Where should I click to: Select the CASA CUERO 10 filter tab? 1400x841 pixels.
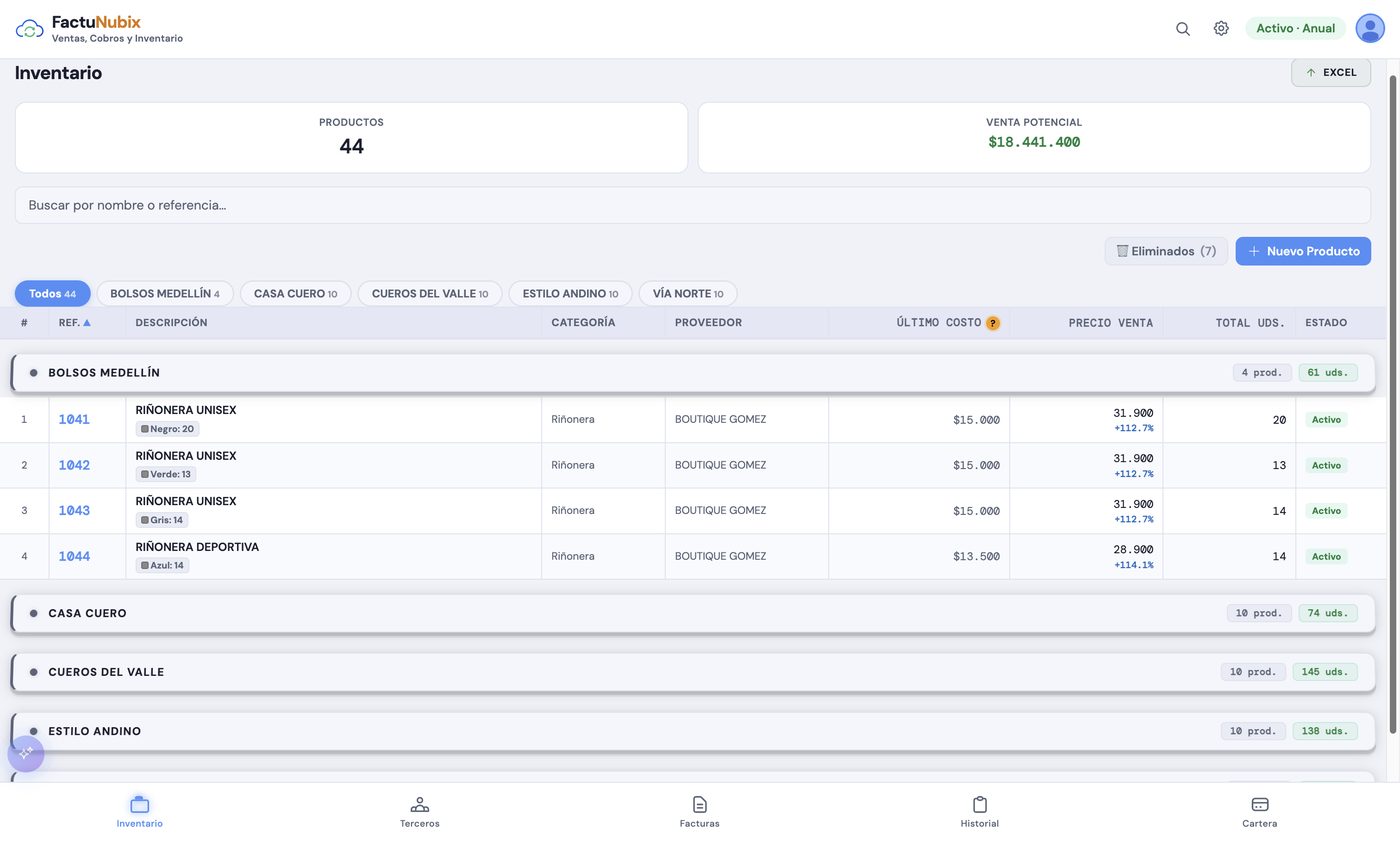pos(296,294)
